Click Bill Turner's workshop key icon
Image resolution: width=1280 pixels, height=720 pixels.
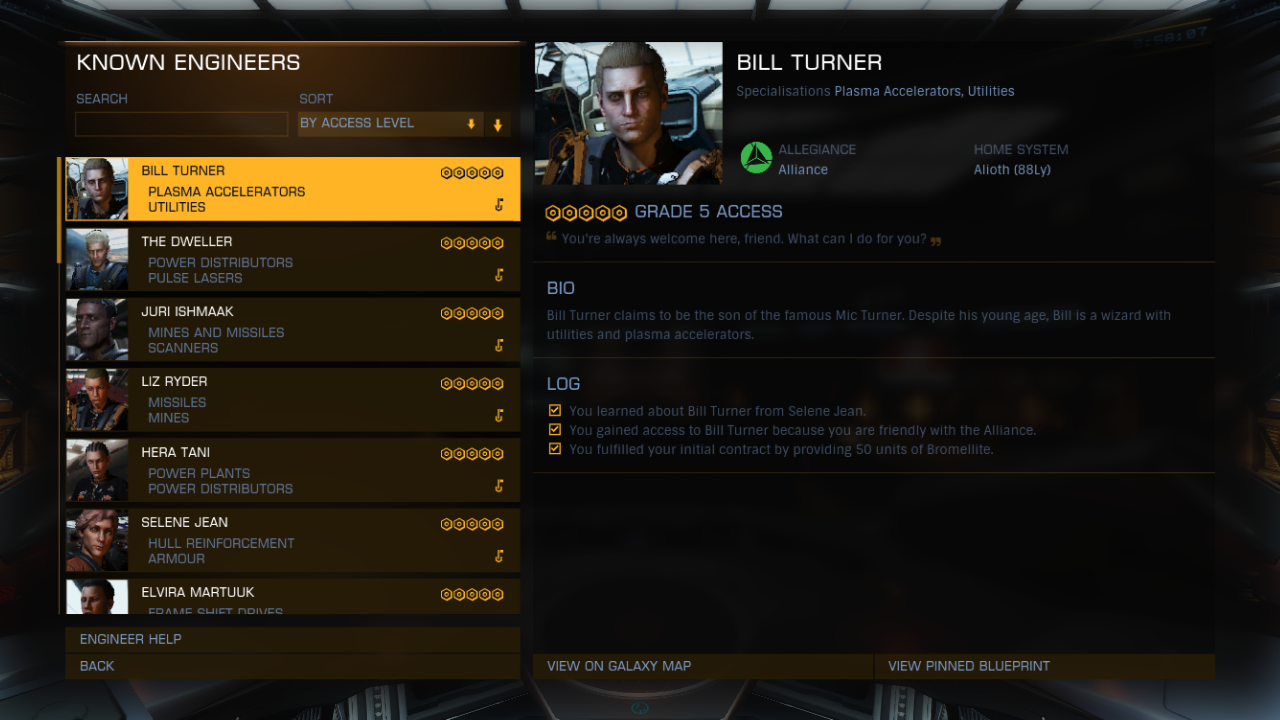coord(499,205)
